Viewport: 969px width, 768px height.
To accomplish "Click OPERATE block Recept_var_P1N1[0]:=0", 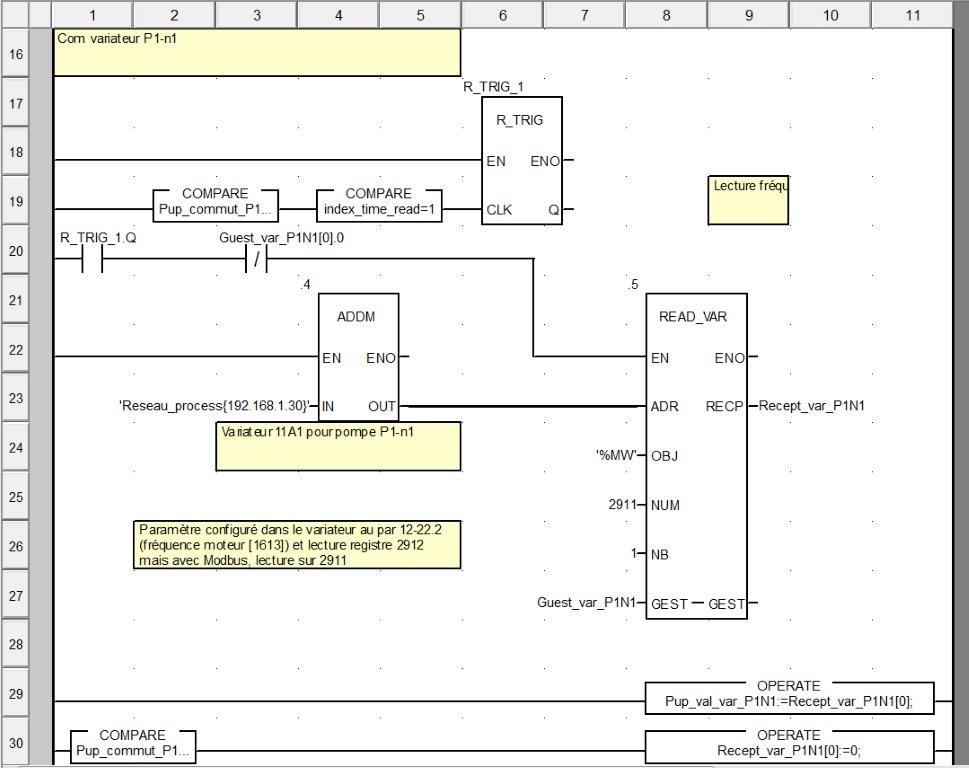I will pyautogui.click(x=789, y=744).
